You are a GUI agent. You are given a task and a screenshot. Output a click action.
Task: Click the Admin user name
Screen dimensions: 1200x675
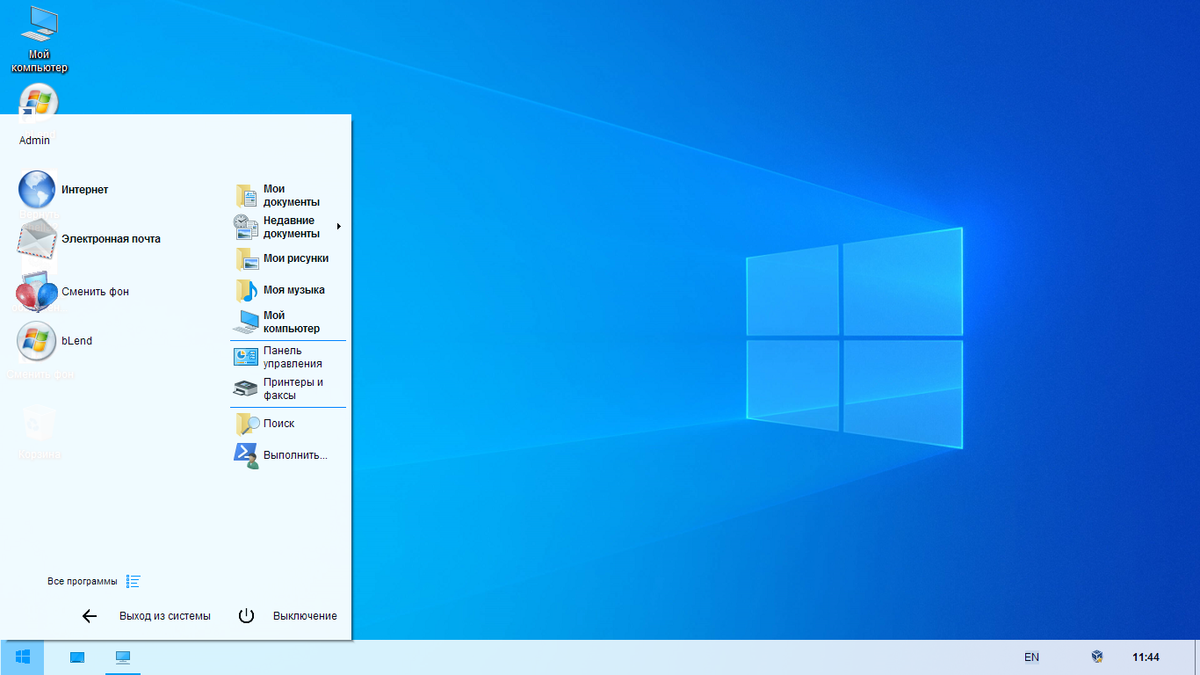[x=34, y=140]
